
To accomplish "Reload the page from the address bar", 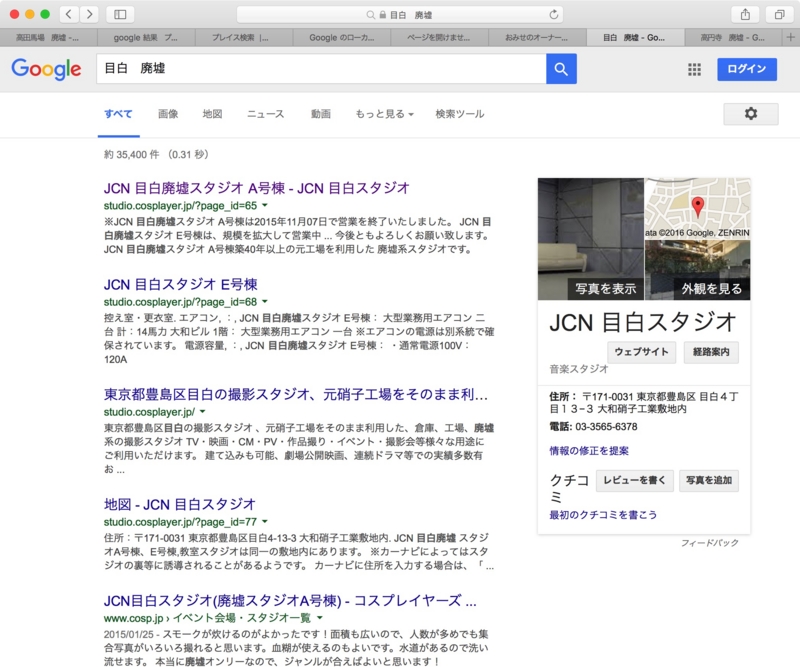I will (554, 15).
